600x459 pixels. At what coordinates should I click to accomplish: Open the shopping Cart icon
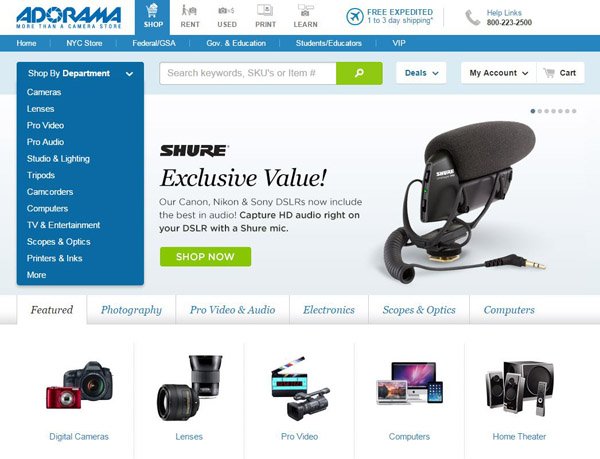(x=549, y=73)
